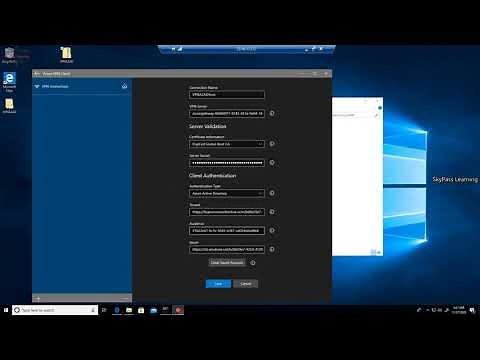
Task: Click the Tenant URL field
Action: tap(227, 212)
